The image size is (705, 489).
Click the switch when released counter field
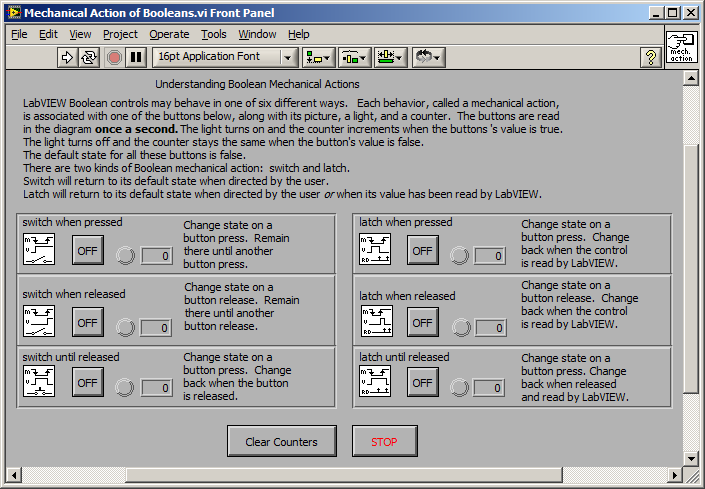tap(156, 328)
